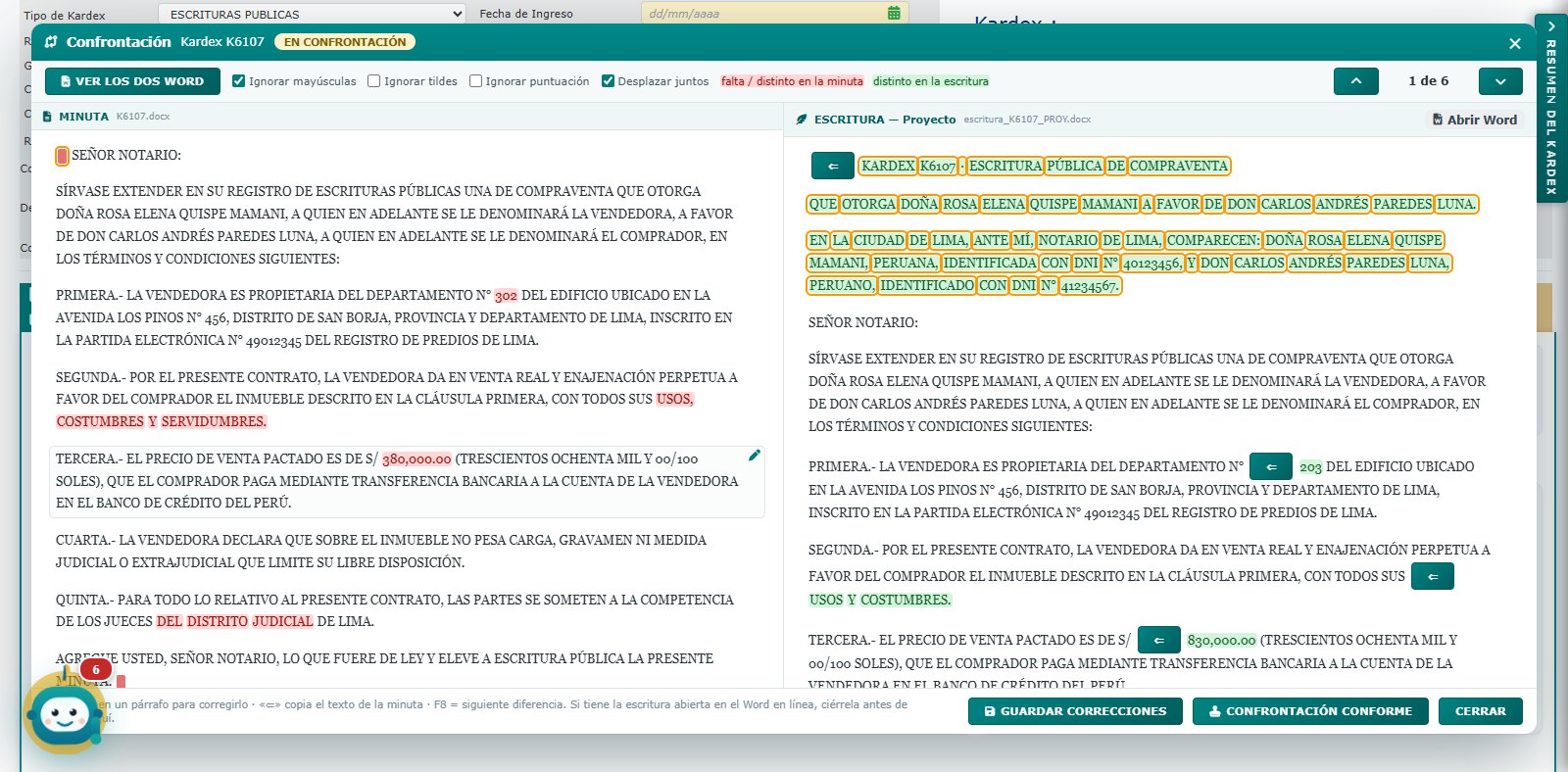Click the CERRAR button

[x=1480, y=711]
